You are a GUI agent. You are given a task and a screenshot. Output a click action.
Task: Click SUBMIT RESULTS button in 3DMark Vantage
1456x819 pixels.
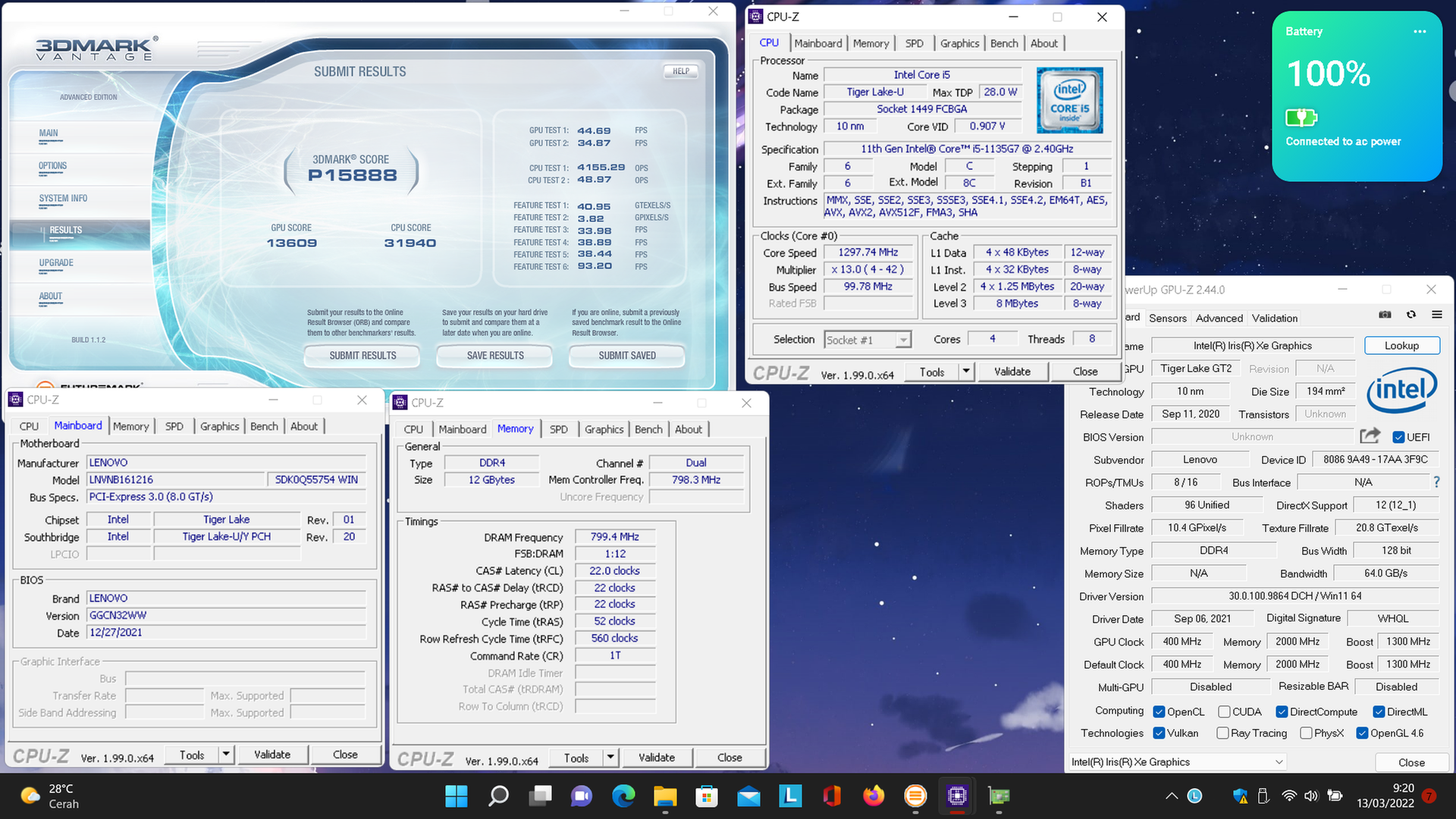point(362,356)
